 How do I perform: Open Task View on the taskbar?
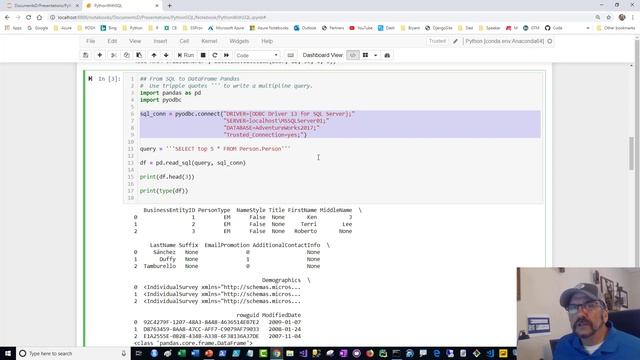139,353
